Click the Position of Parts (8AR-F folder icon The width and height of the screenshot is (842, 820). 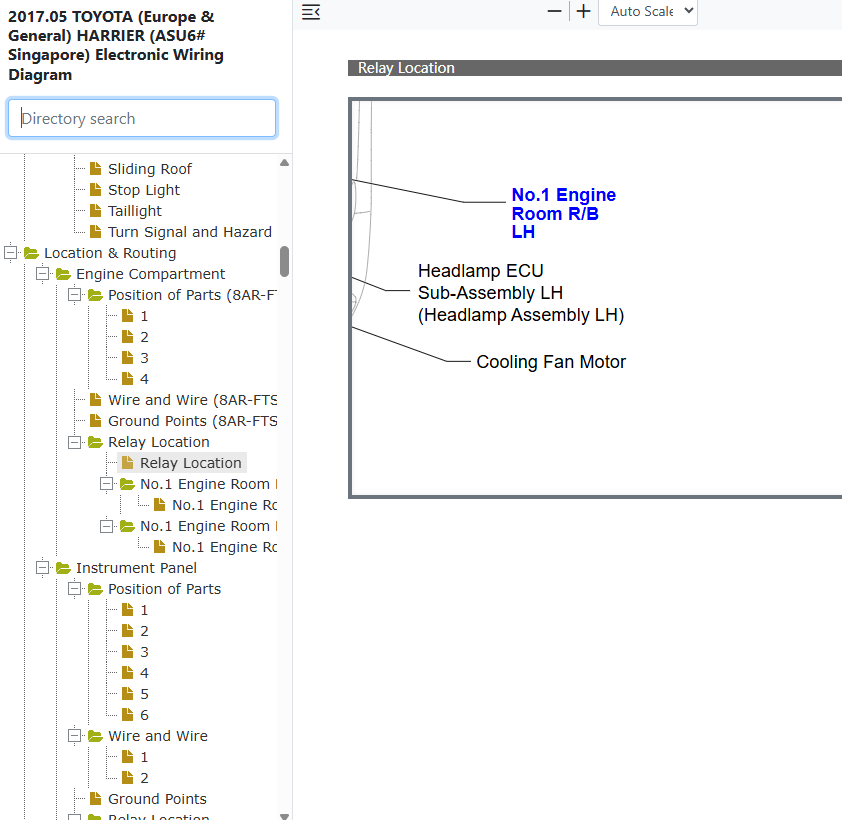[x=96, y=295]
